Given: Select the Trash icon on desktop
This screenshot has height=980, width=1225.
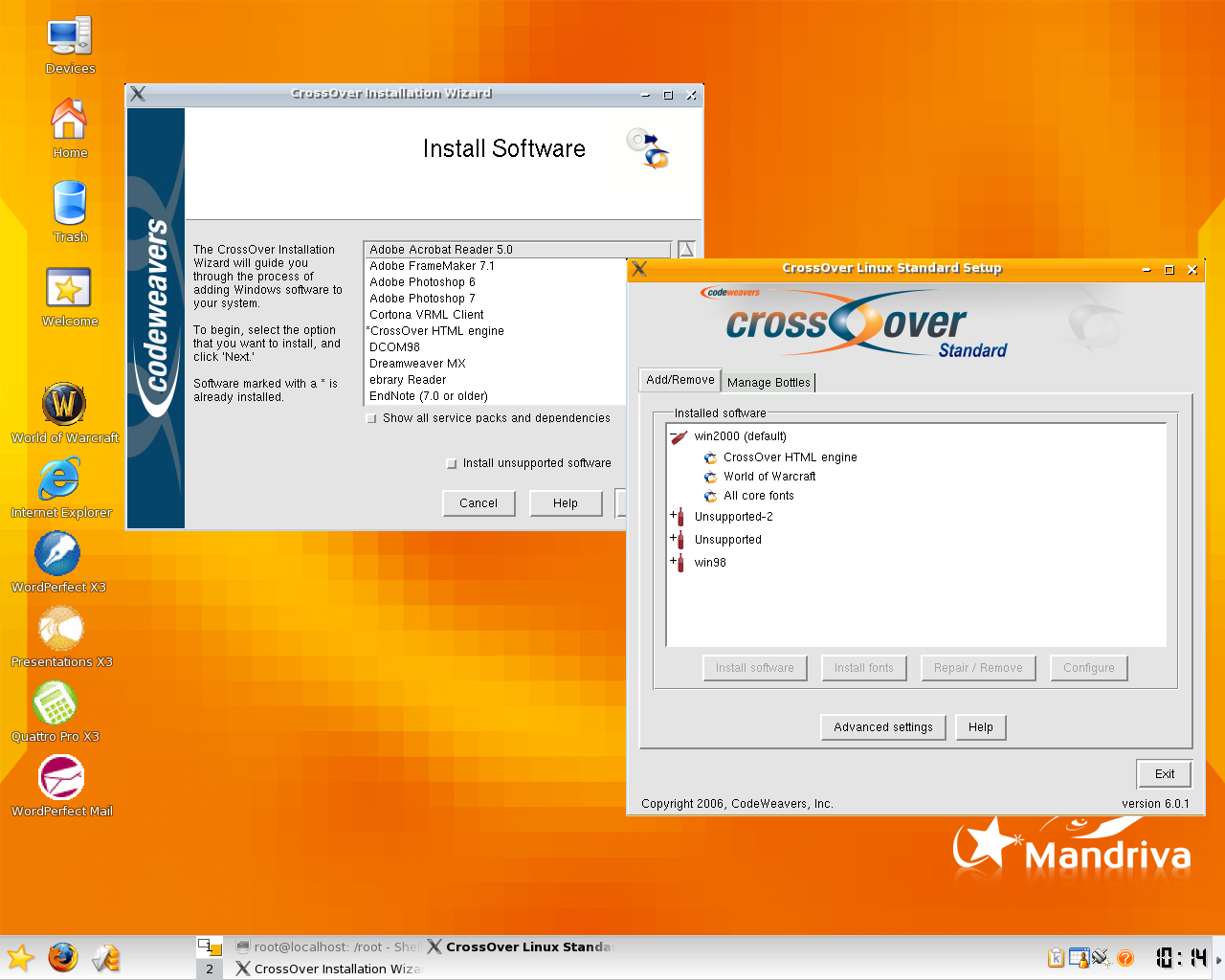Looking at the screenshot, I should 70,204.
